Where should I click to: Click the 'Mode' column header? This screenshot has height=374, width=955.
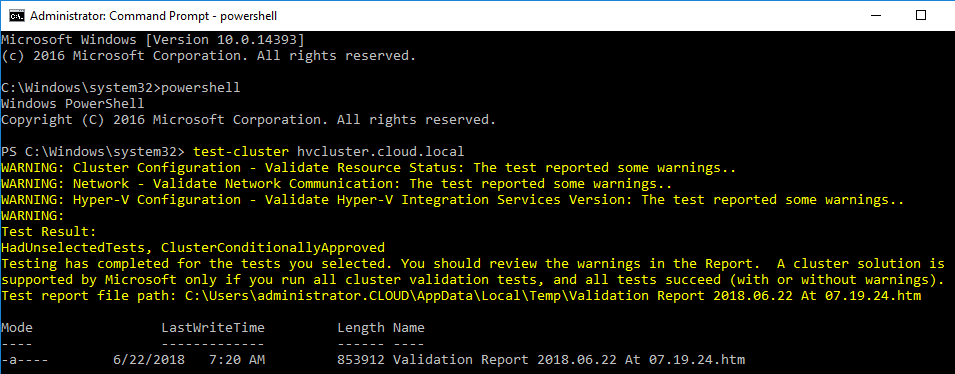click(x=17, y=328)
